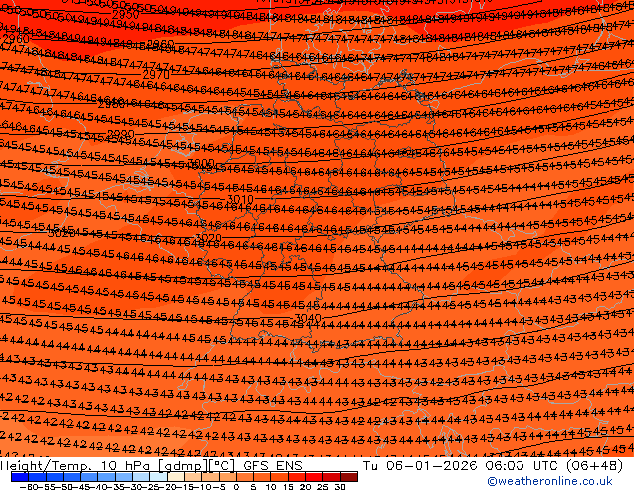The height and width of the screenshot is (490, 634).
Task: Click the 3000 contour label
Action: tap(201, 163)
